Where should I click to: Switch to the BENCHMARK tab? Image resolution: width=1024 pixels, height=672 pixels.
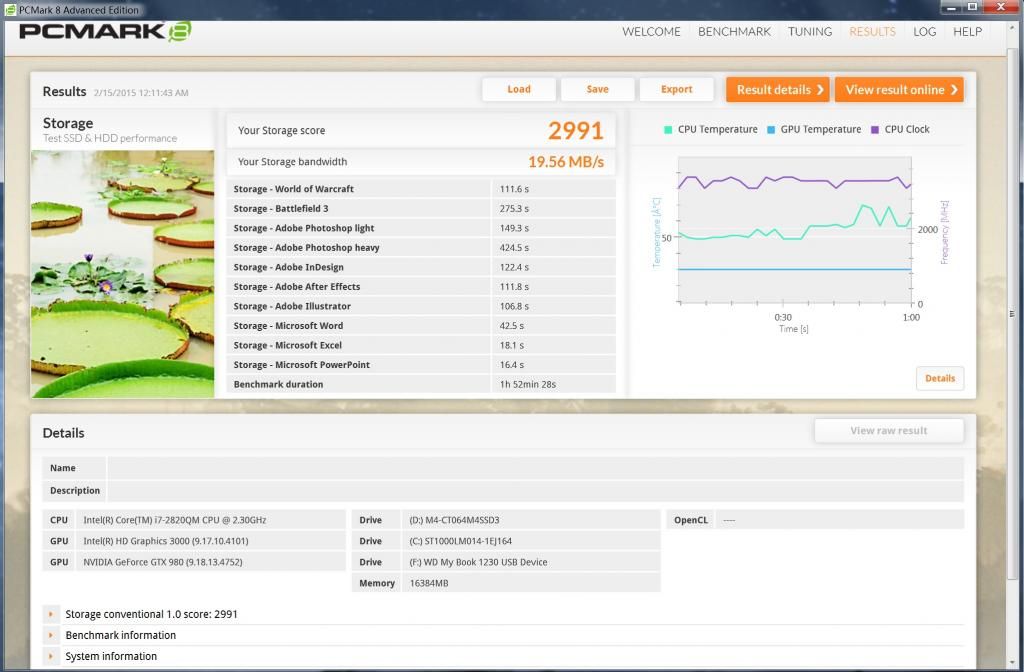point(734,31)
